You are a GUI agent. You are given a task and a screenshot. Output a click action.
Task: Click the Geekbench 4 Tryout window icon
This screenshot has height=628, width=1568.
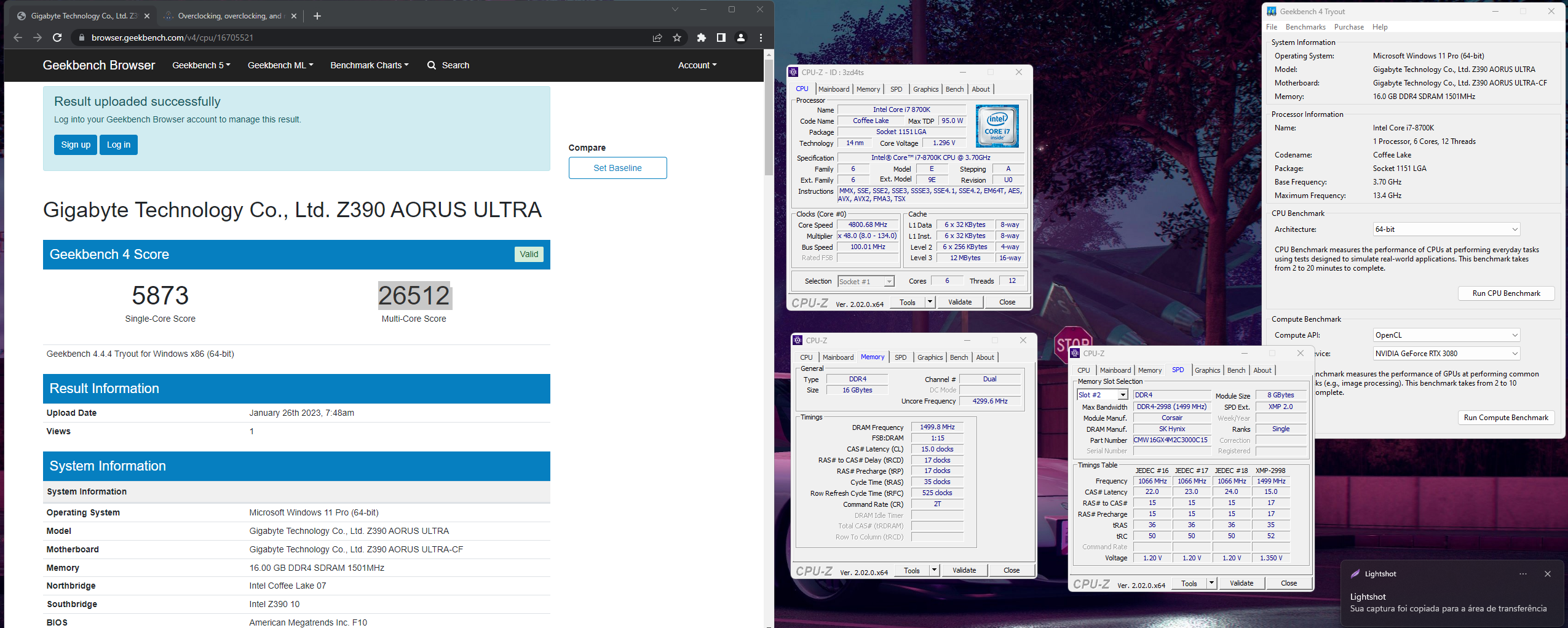1272,11
